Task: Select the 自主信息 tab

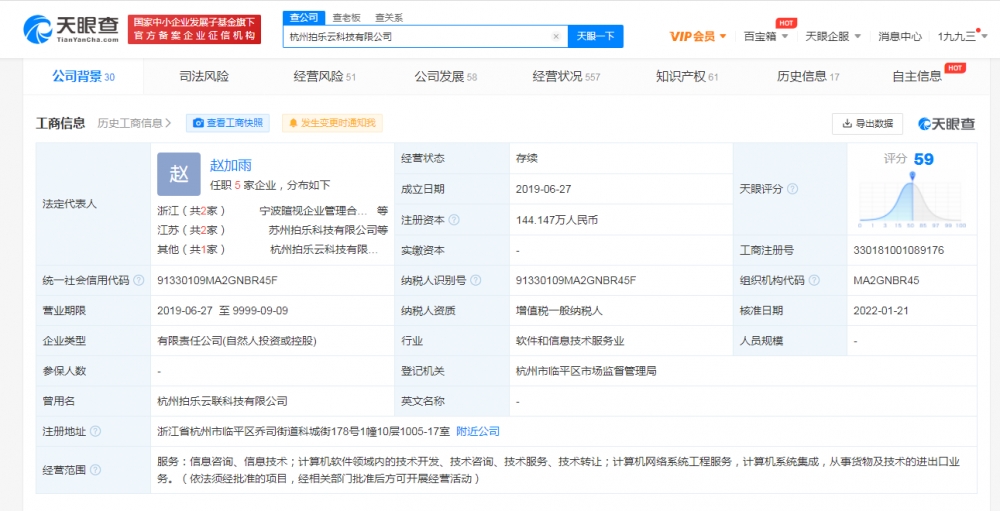Action: [x=916, y=77]
